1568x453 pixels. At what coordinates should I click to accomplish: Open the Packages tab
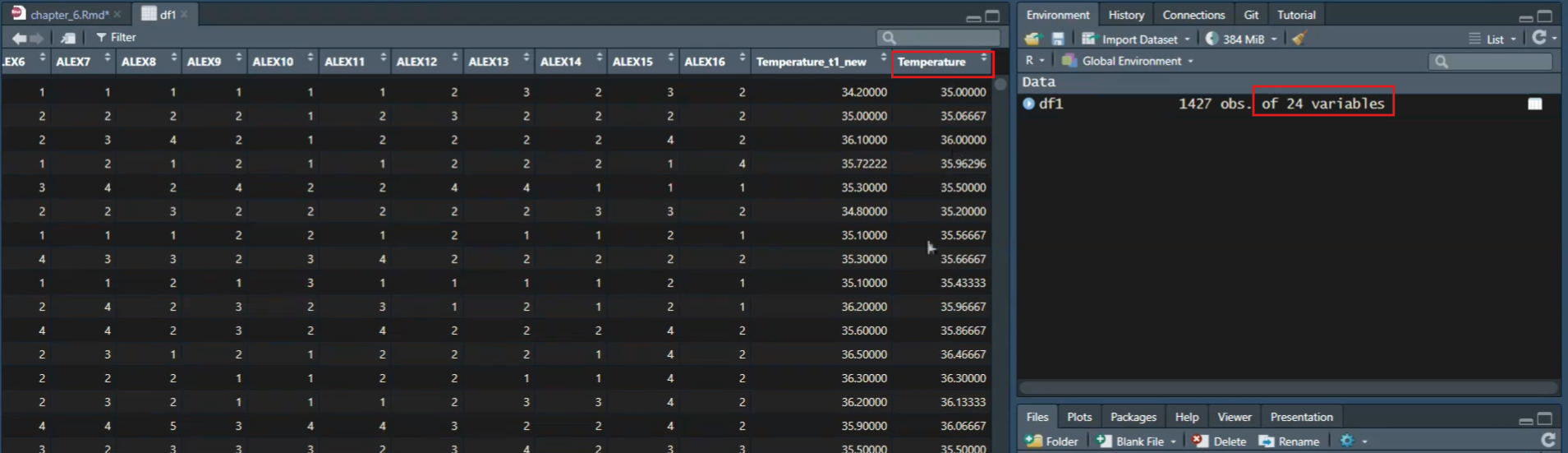(1133, 417)
